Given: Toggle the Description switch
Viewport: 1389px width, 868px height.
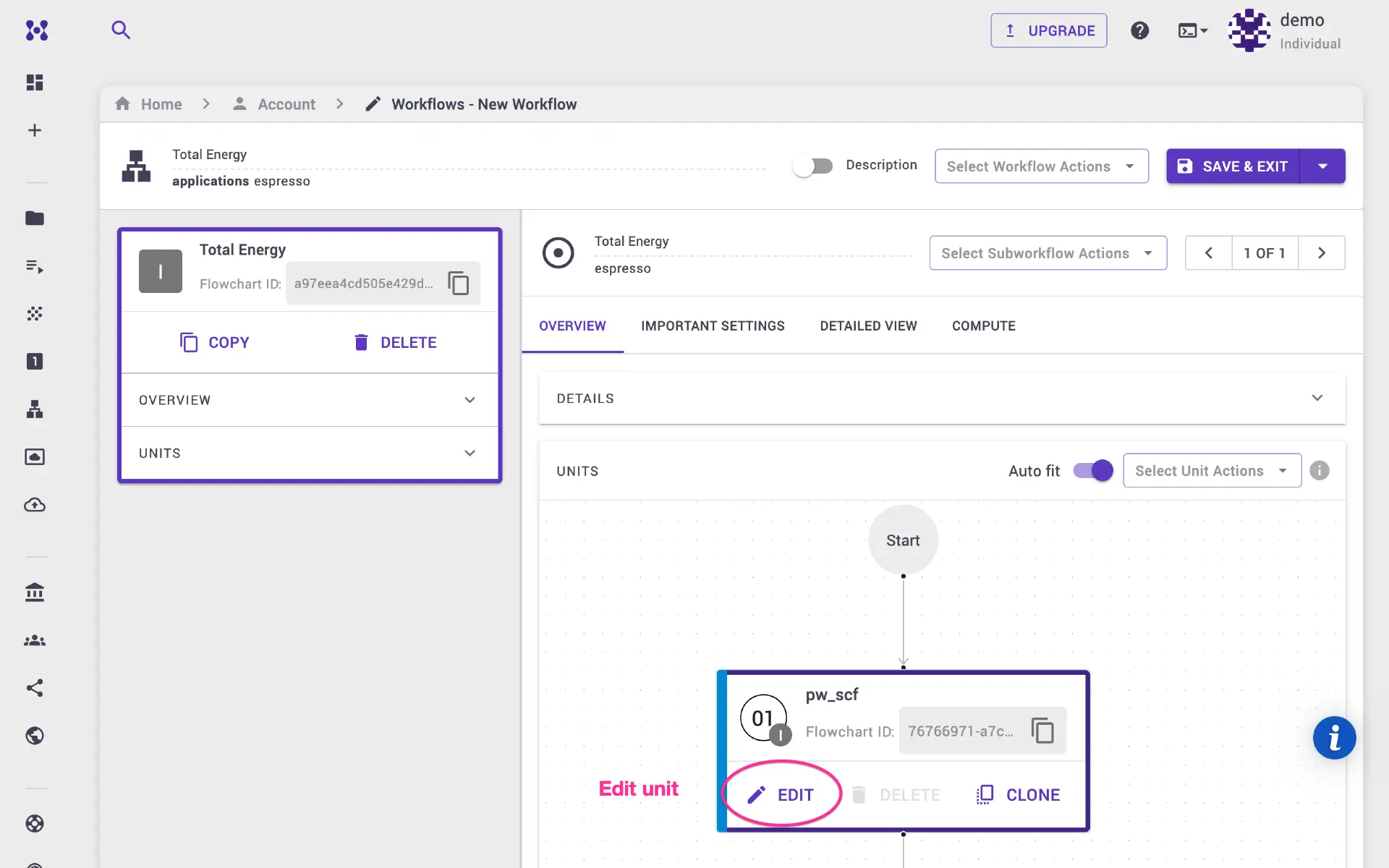Looking at the screenshot, I should (x=812, y=166).
